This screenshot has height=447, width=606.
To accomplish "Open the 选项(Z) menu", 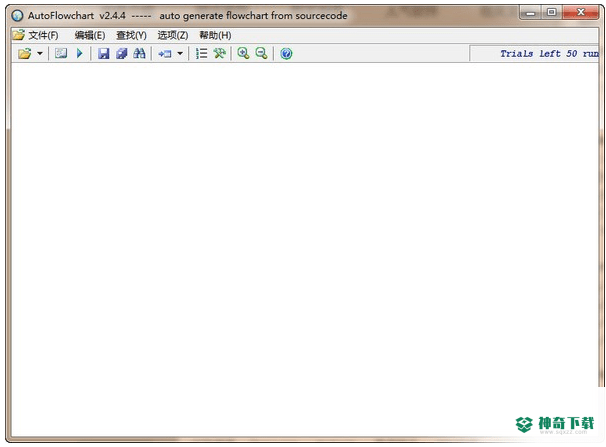I will coord(173,36).
